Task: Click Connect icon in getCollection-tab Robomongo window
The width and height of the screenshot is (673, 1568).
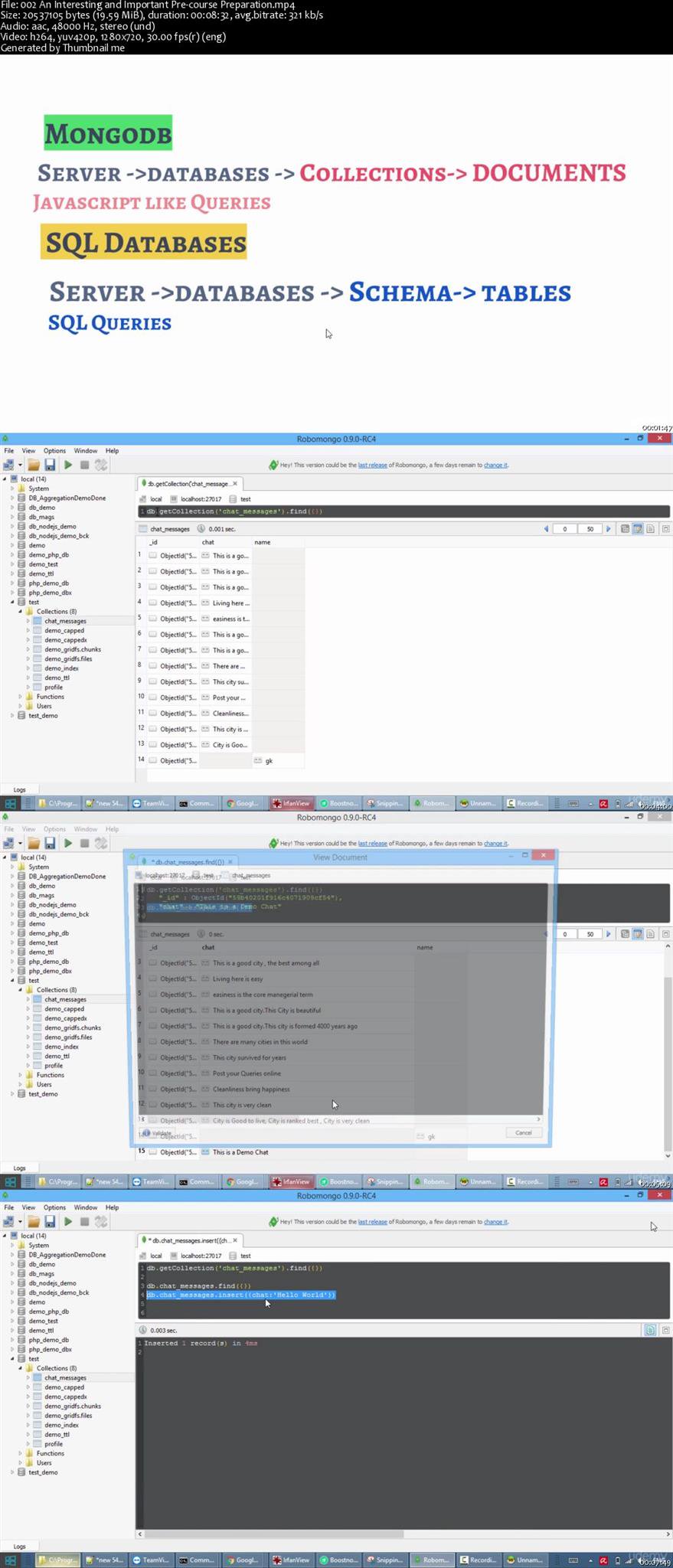Action: (x=9, y=465)
